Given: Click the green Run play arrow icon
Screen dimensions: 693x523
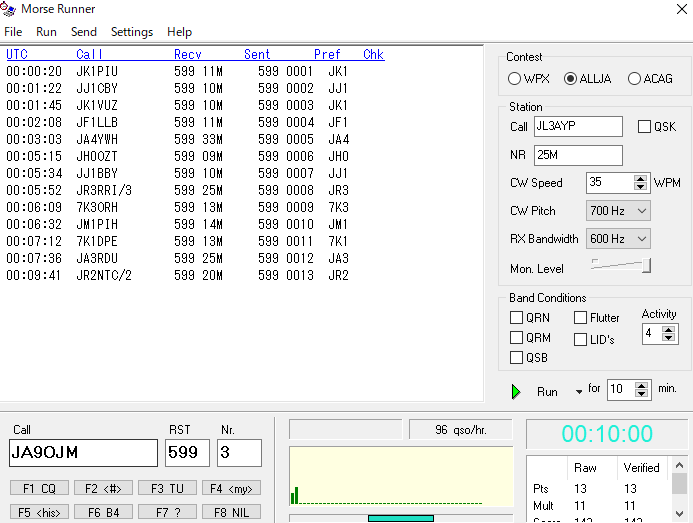Looking at the screenshot, I should 516,392.
